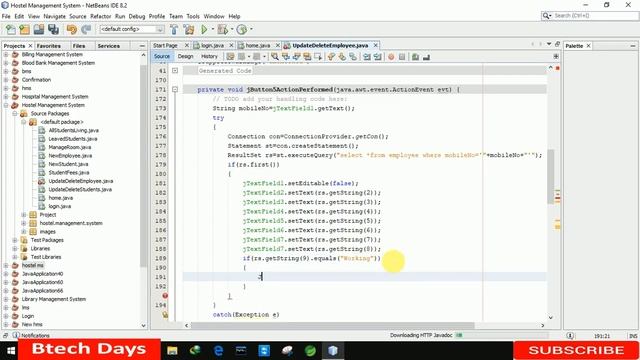The width and height of the screenshot is (640, 360).
Task: Switch to Design view
Action: (185, 56)
